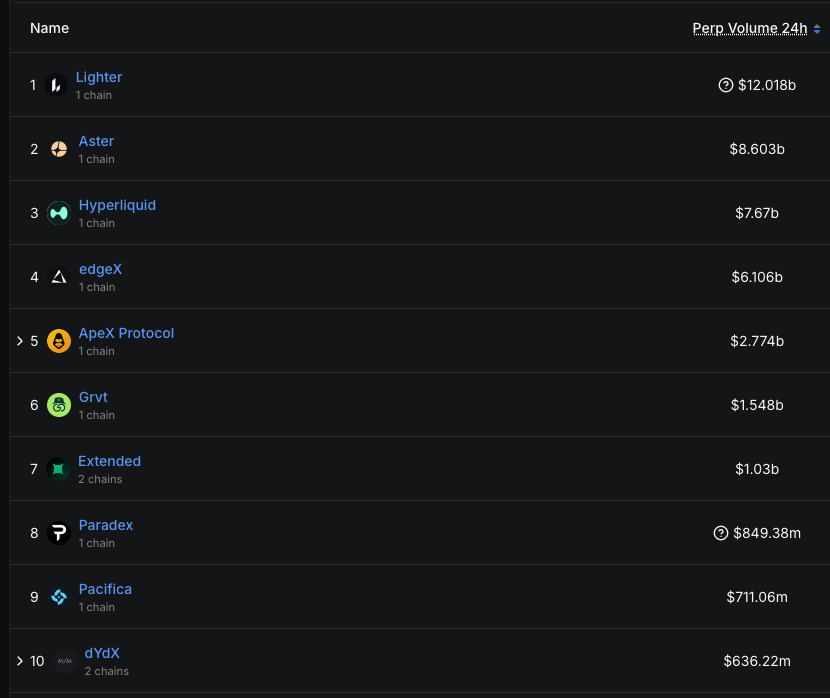Click the edgeX triangle logo icon
830x698 pixels.
(59, 277)
